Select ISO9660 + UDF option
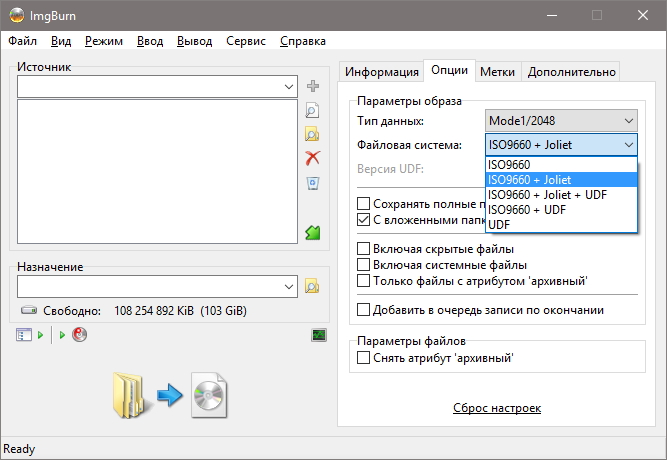This screenshot has width=667, height=460. tap(561, 209)
